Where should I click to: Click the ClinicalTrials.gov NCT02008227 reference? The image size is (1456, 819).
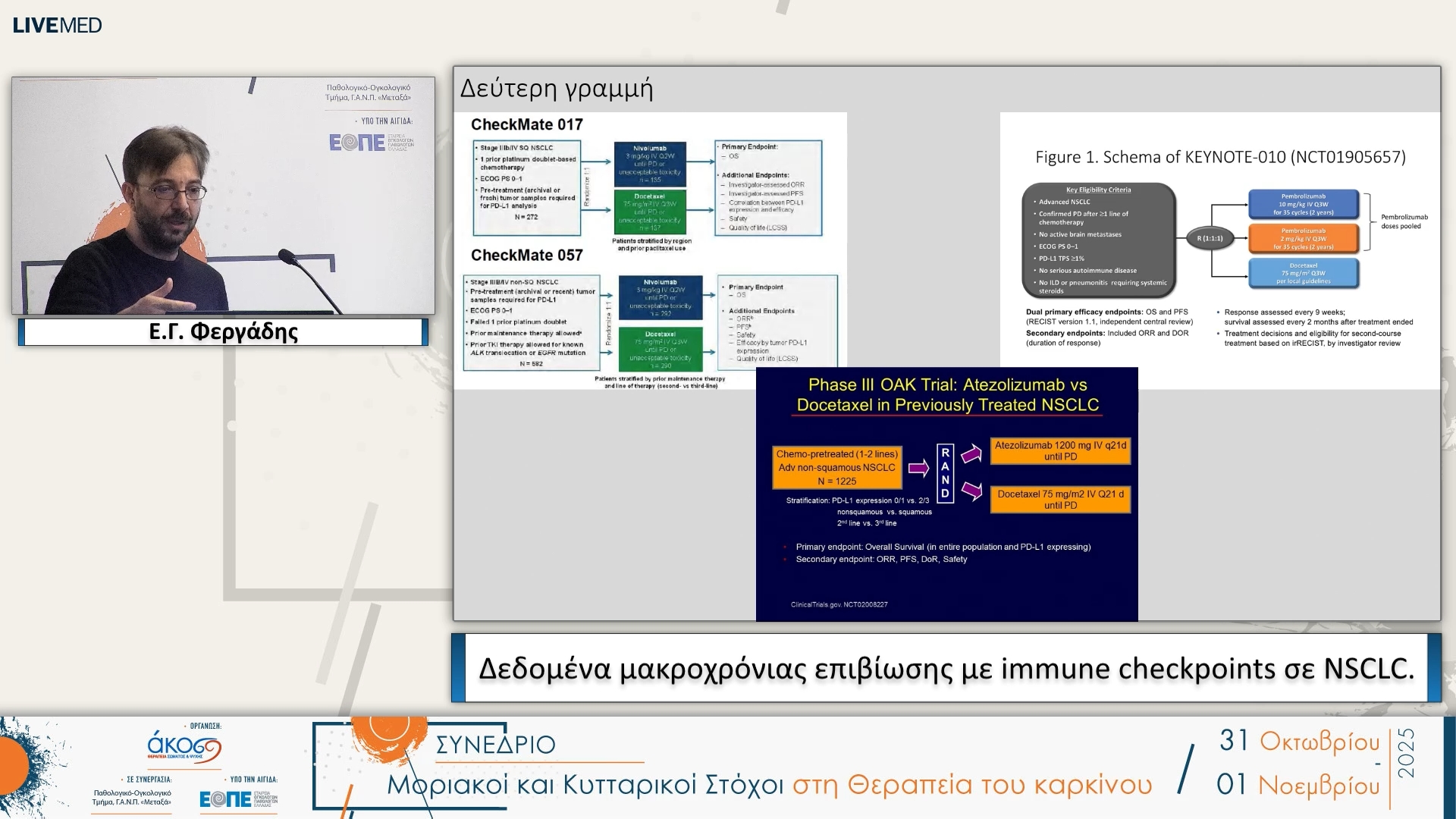[x=839, y=604]
